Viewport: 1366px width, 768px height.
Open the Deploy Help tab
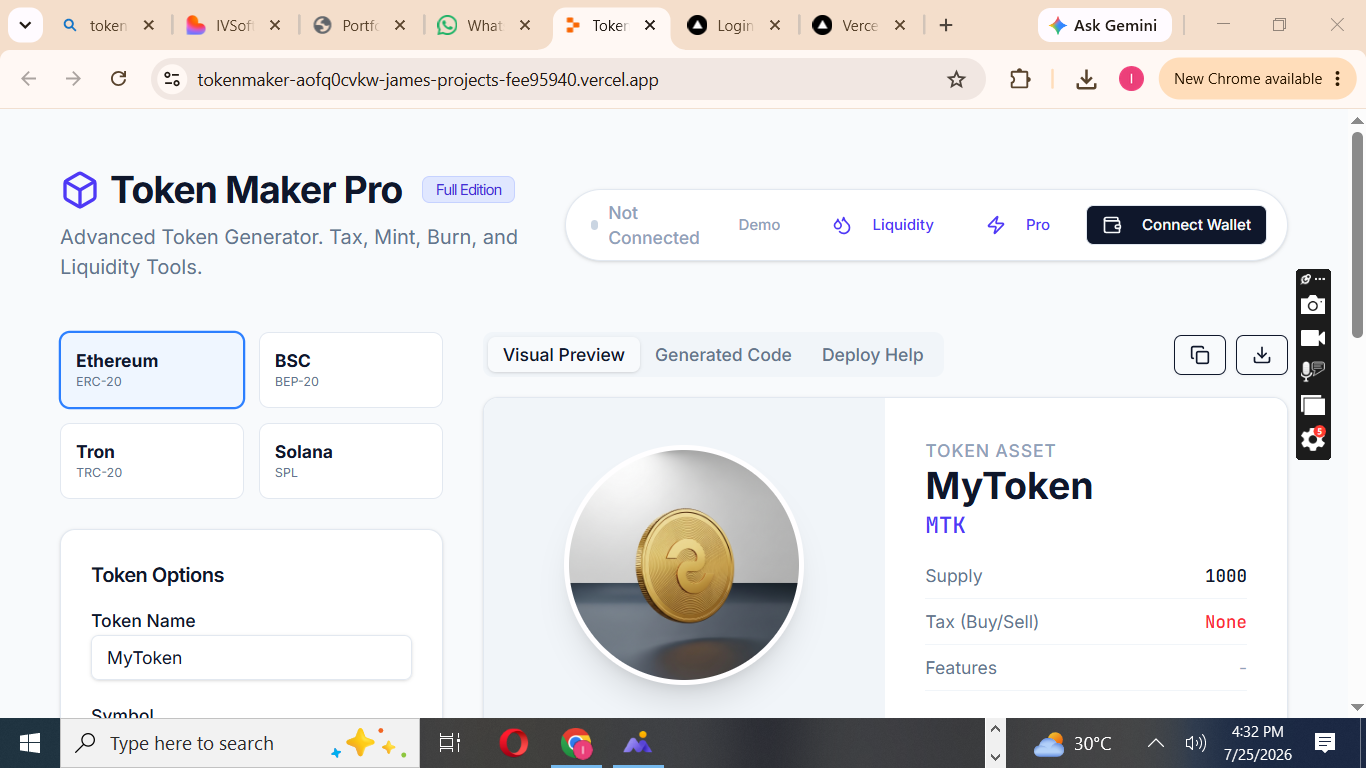[x=873, y=355]
